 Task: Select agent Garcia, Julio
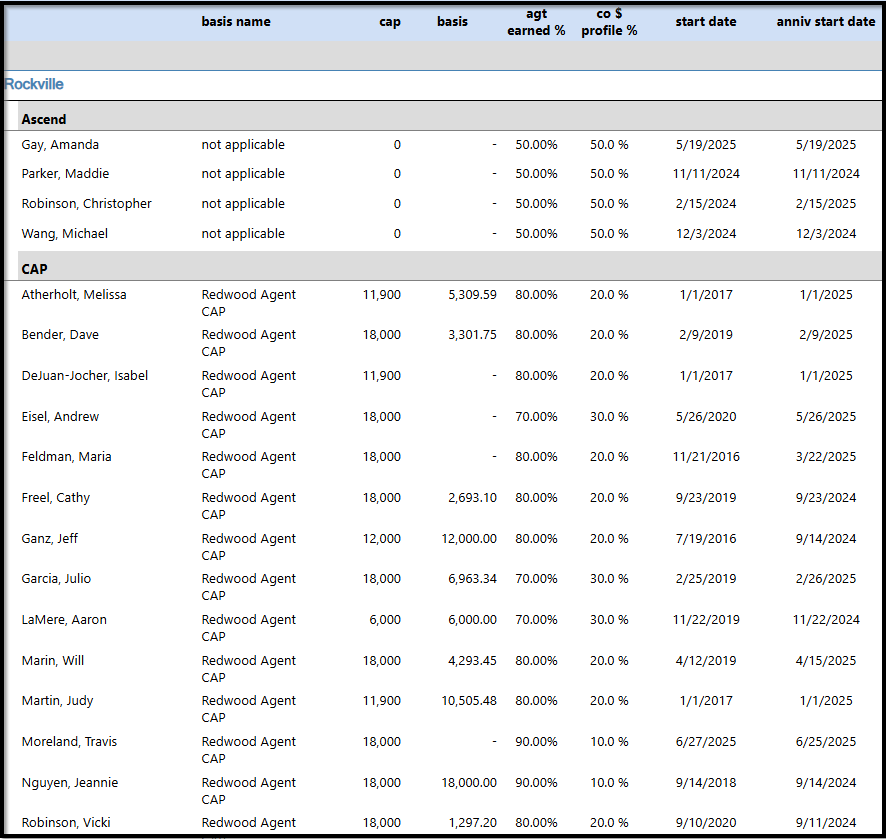56,579
